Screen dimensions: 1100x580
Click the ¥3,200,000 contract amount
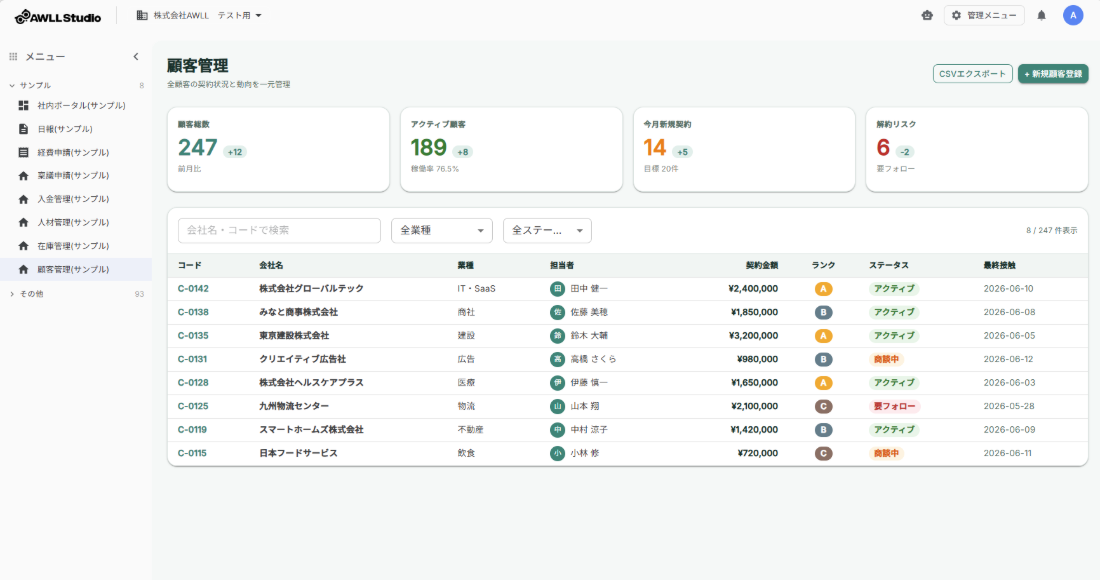click(x=753, y=336)
